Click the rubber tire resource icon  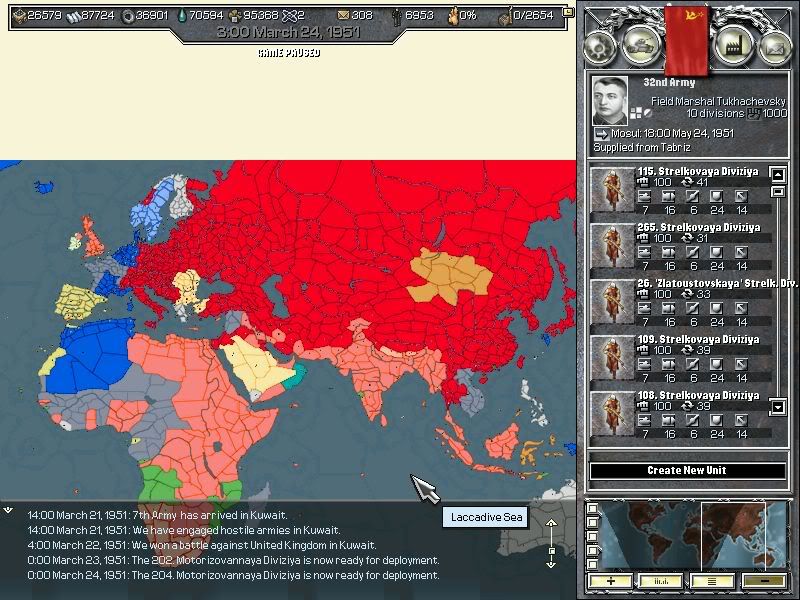pyautogui.click(x=128, y=16)
